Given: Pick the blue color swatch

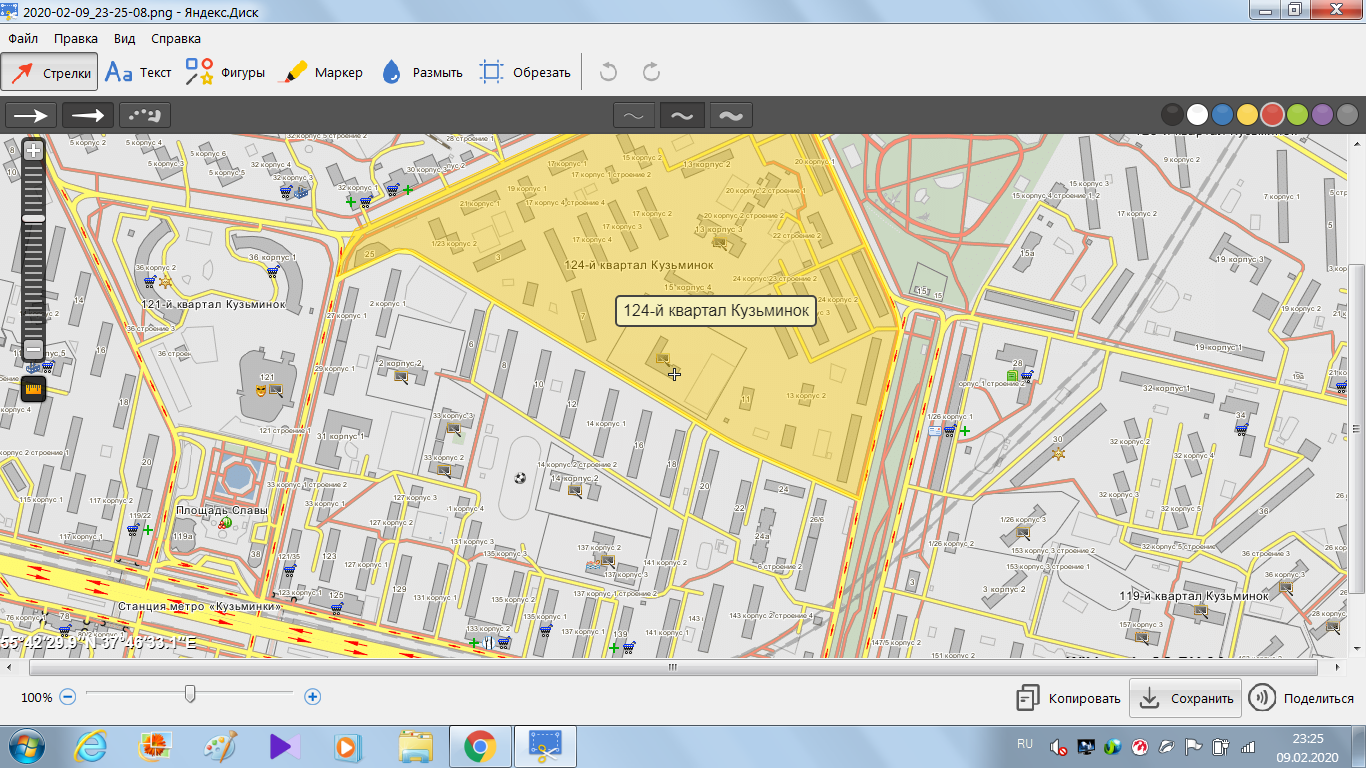Looking at the screenshot, I should 1222,116.
